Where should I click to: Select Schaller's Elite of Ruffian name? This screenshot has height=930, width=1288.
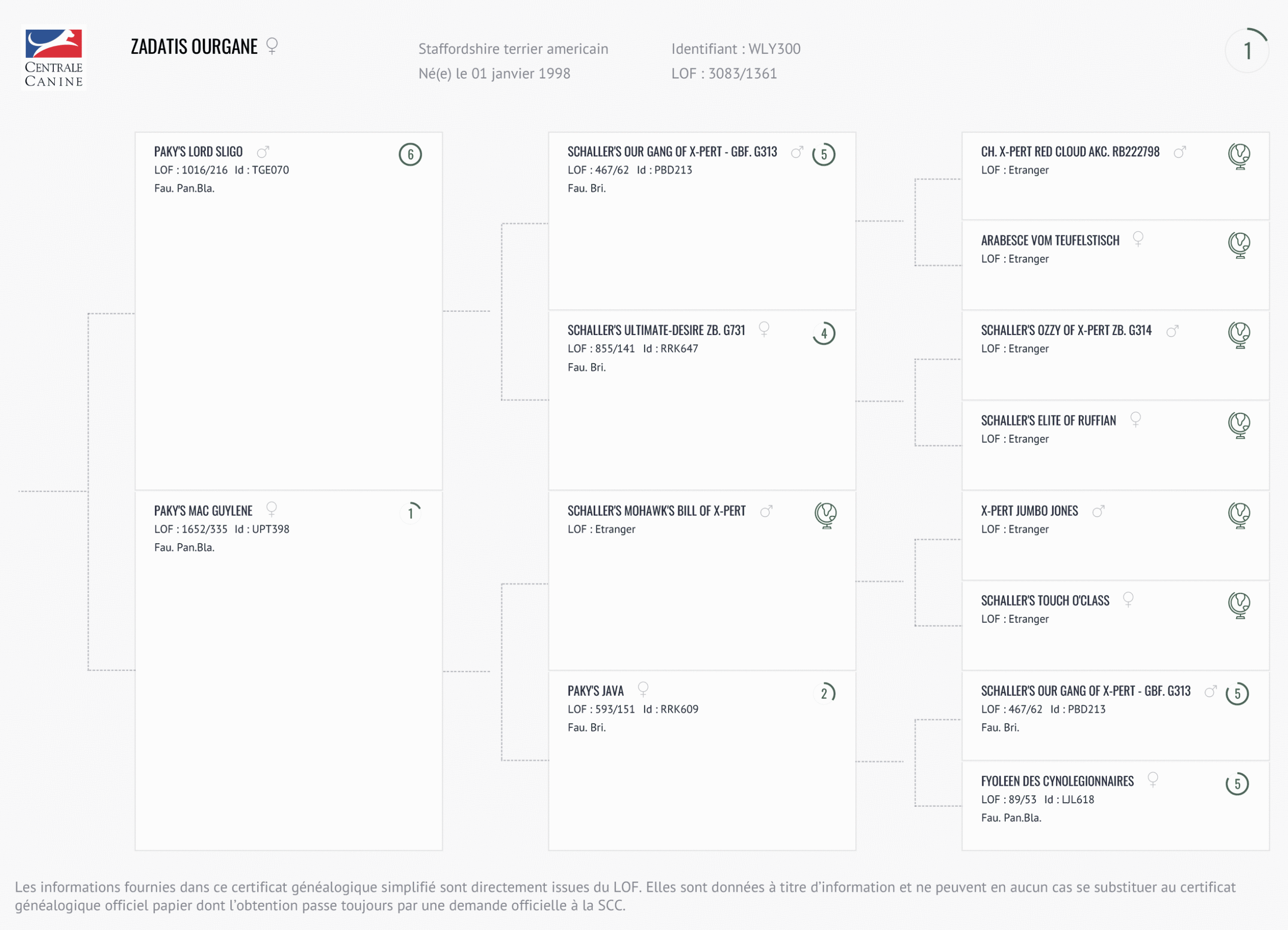point(1049,420)
